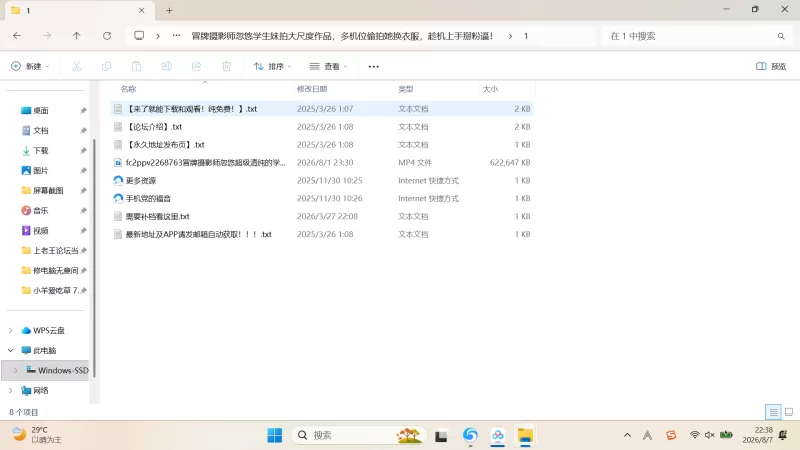Expand the Windows-SSD drive node

tap(16, 370)
